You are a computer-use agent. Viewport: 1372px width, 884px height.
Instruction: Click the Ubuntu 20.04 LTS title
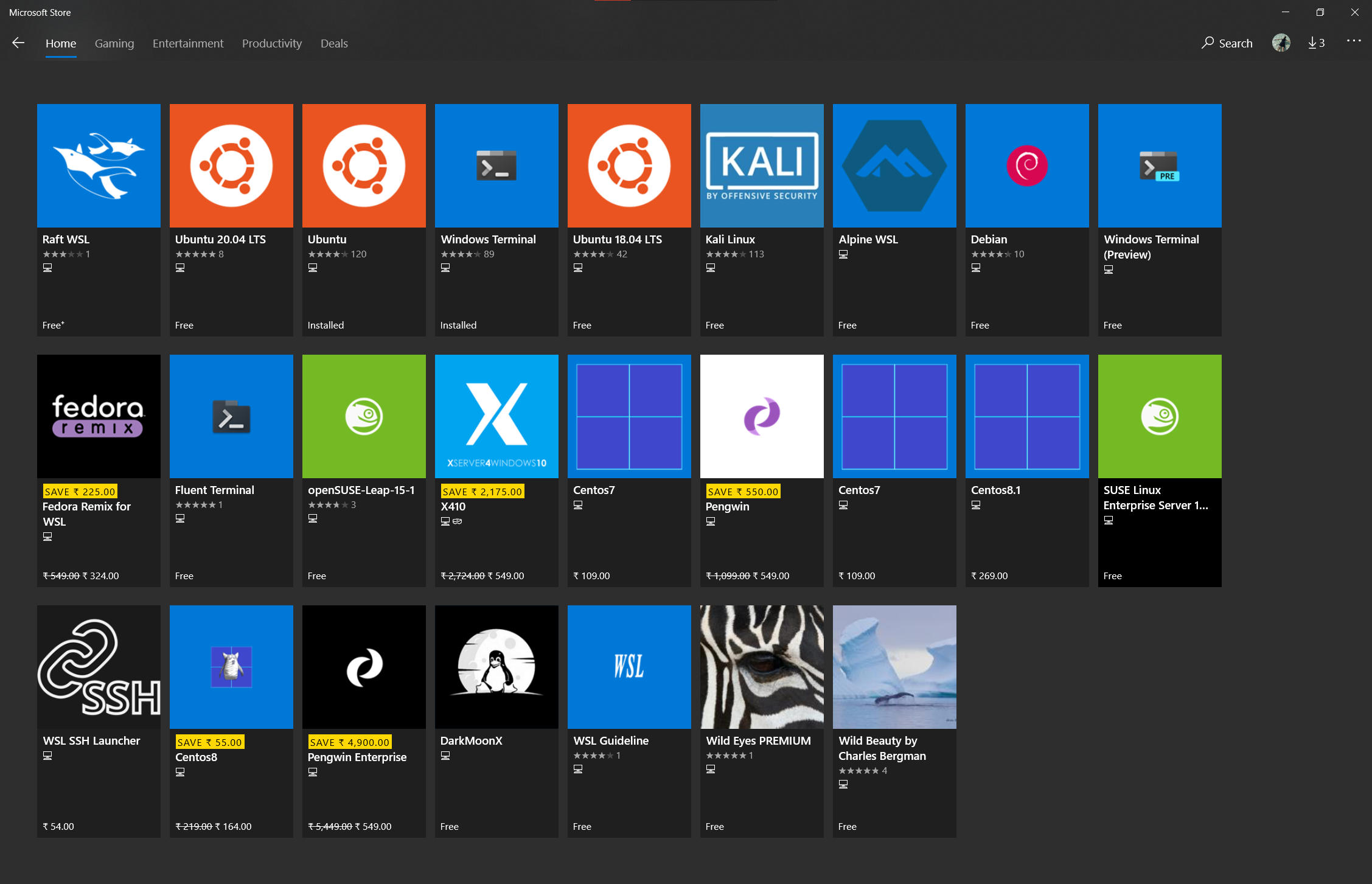220,239
